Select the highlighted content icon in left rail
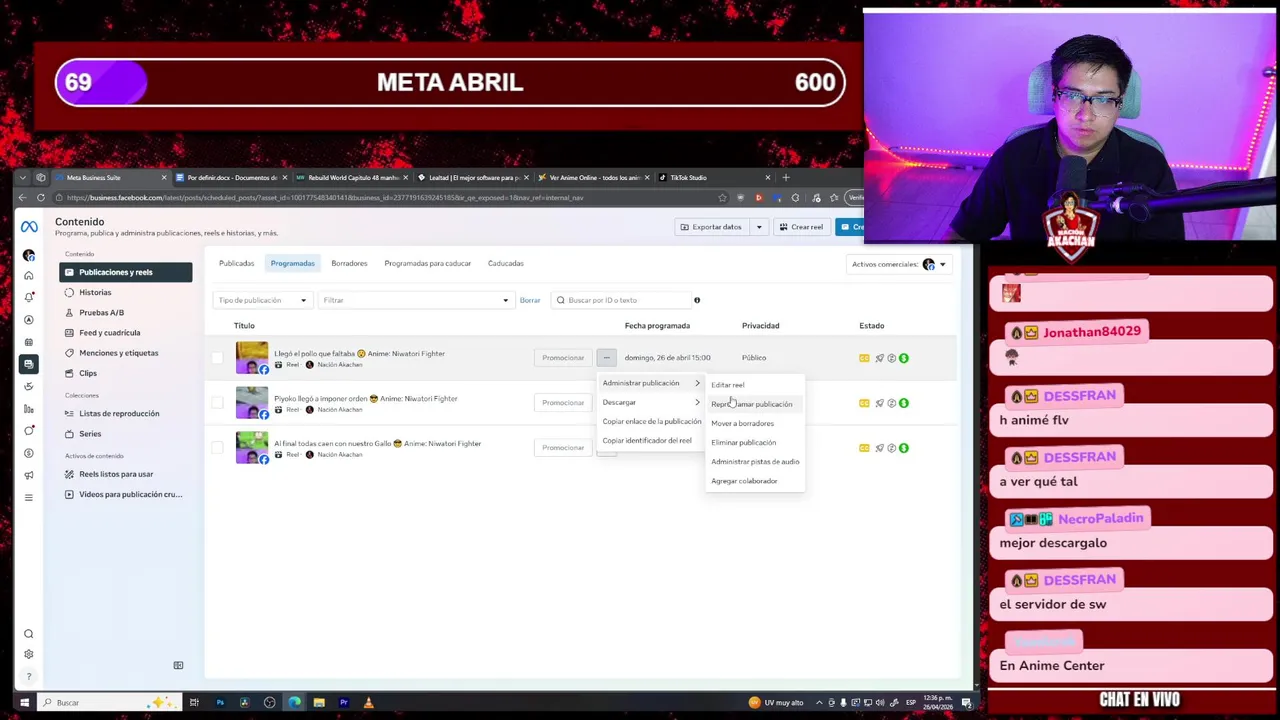The width and height of the screenshot is (1280, 720). (29, 364)
